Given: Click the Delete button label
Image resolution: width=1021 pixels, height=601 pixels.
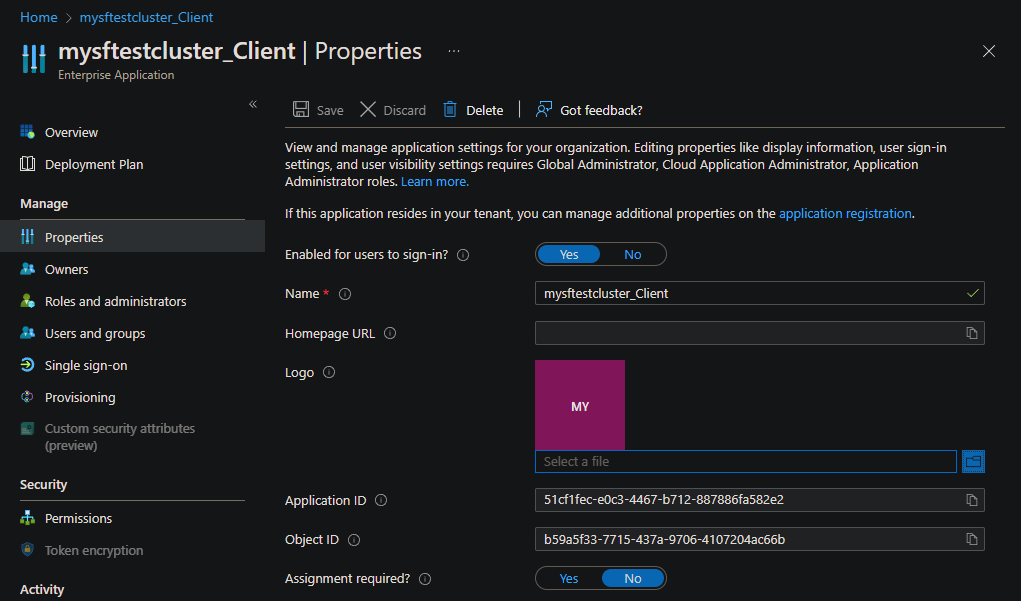Looking at the screenshot, I should click(484, 111).
